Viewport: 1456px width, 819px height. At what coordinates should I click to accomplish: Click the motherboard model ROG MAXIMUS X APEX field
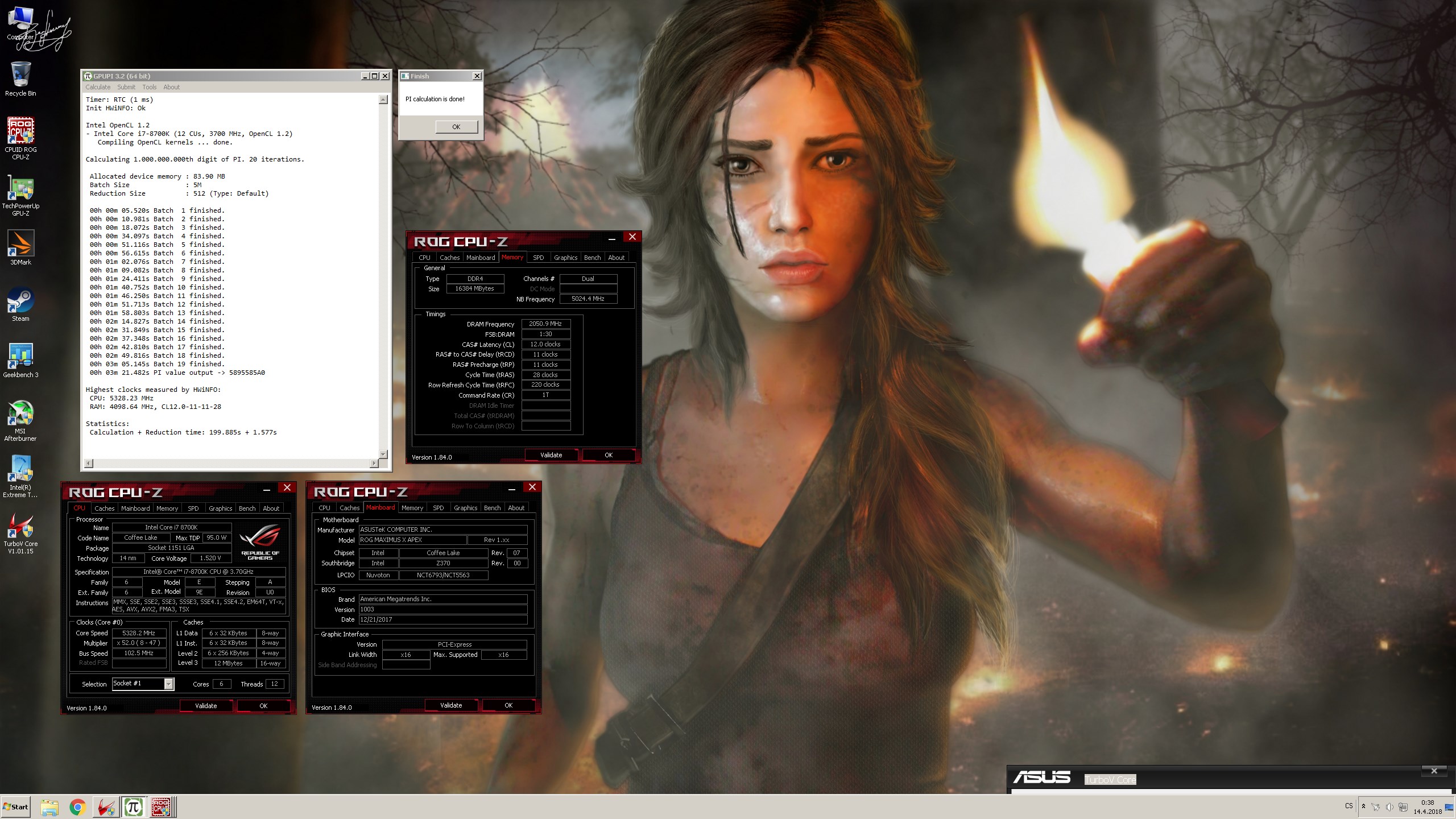click(412, 540)
